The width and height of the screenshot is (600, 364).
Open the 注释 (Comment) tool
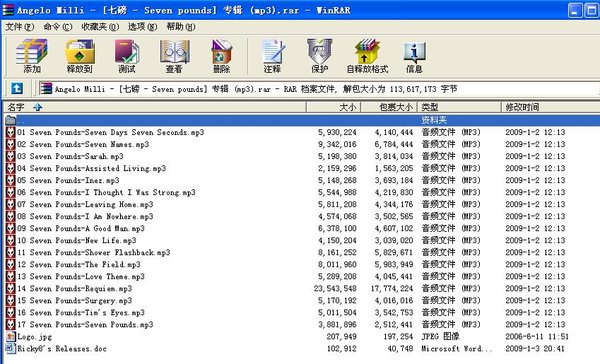click(x=272, y=56)
